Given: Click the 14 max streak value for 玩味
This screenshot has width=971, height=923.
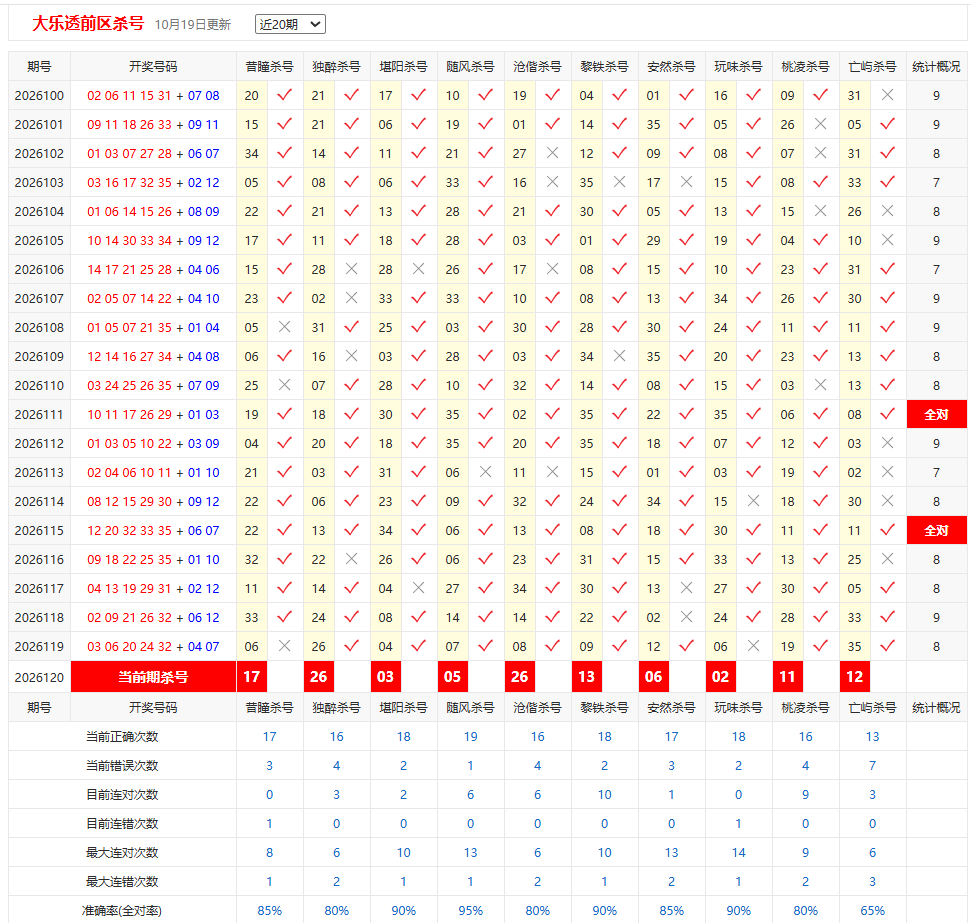Looking at the screenshot, I should [x=738, y=852].
